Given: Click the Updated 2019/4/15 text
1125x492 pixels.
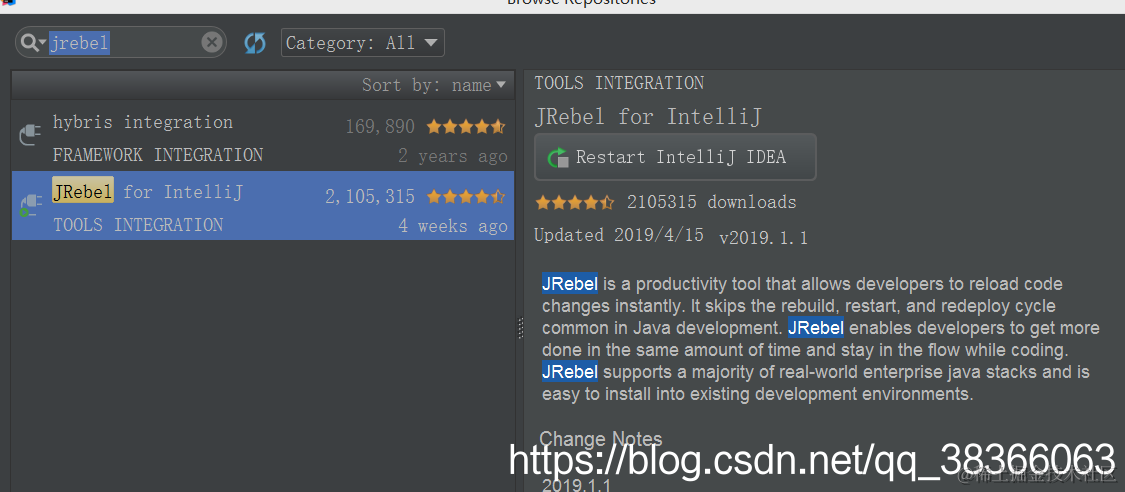Looking at the screenshot, I should point(619,235).
